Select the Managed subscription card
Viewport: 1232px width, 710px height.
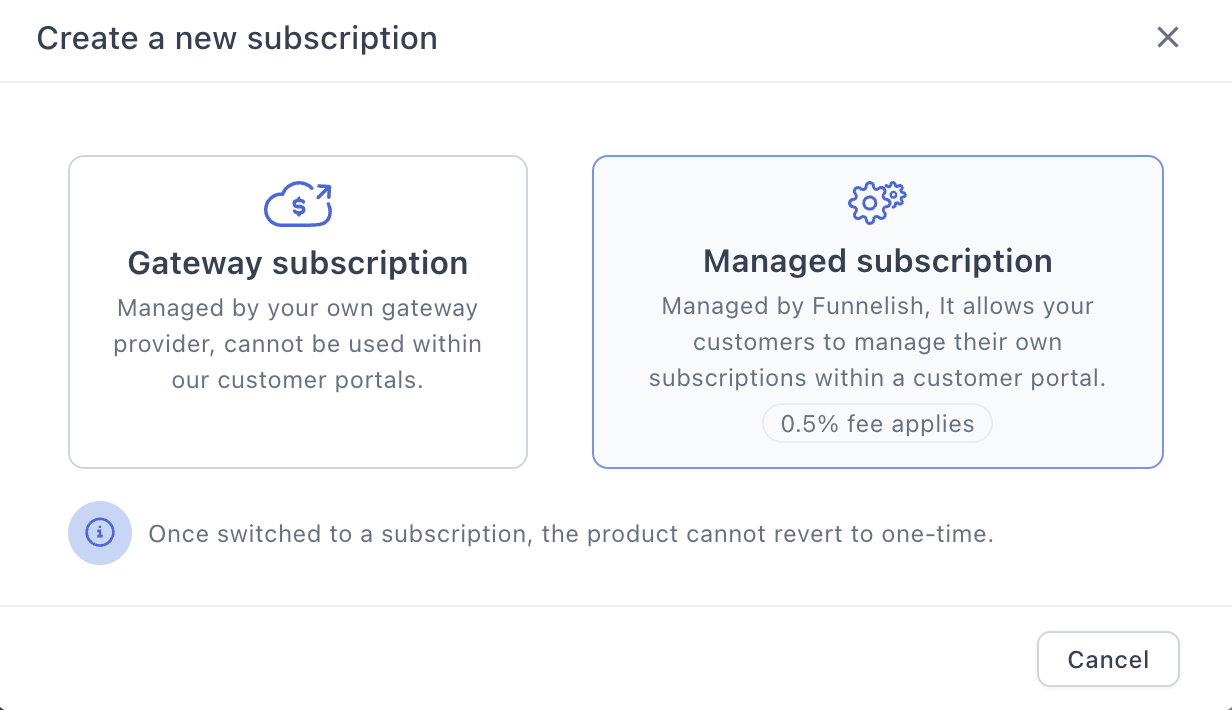coord(878,312)
